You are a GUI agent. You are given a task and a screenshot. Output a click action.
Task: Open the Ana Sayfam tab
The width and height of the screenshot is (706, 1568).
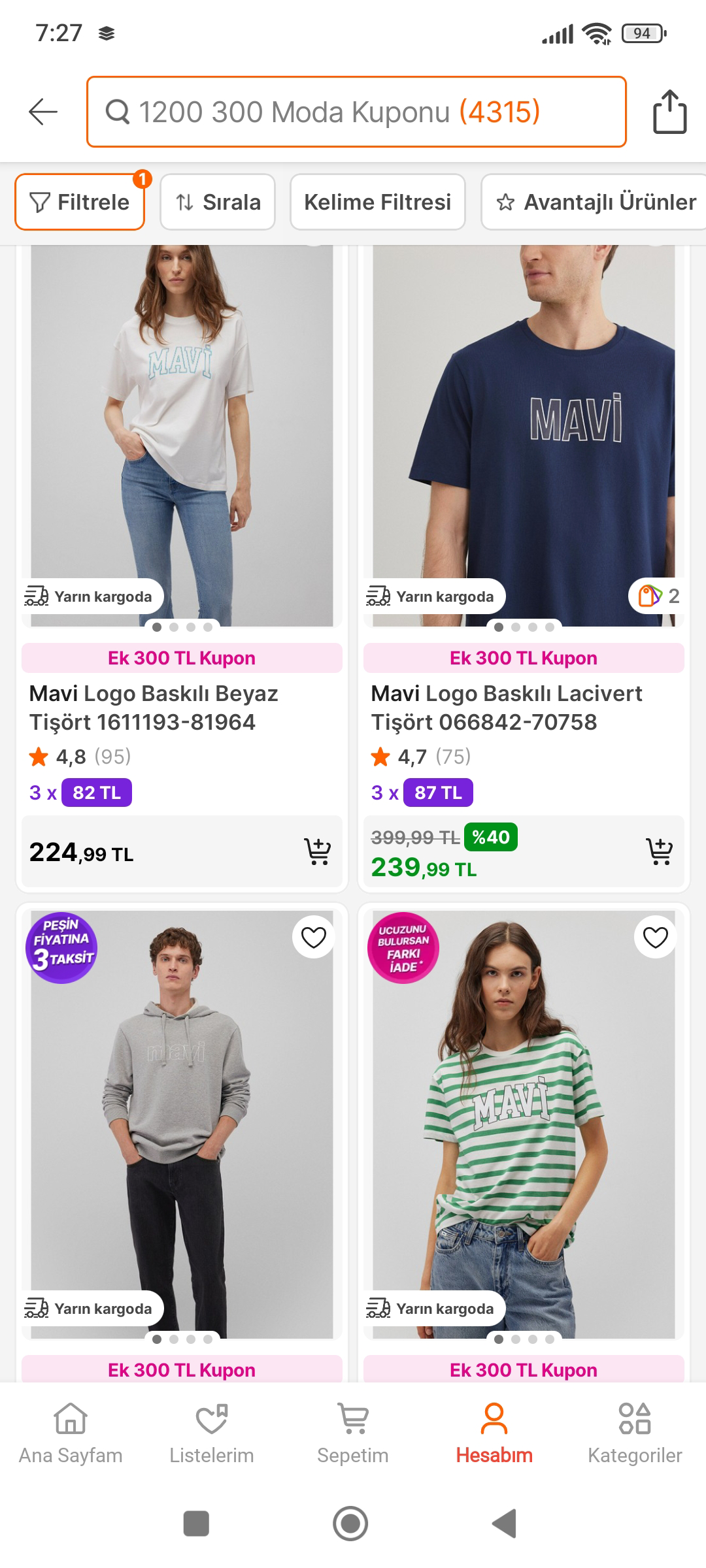pos(71,1431)
